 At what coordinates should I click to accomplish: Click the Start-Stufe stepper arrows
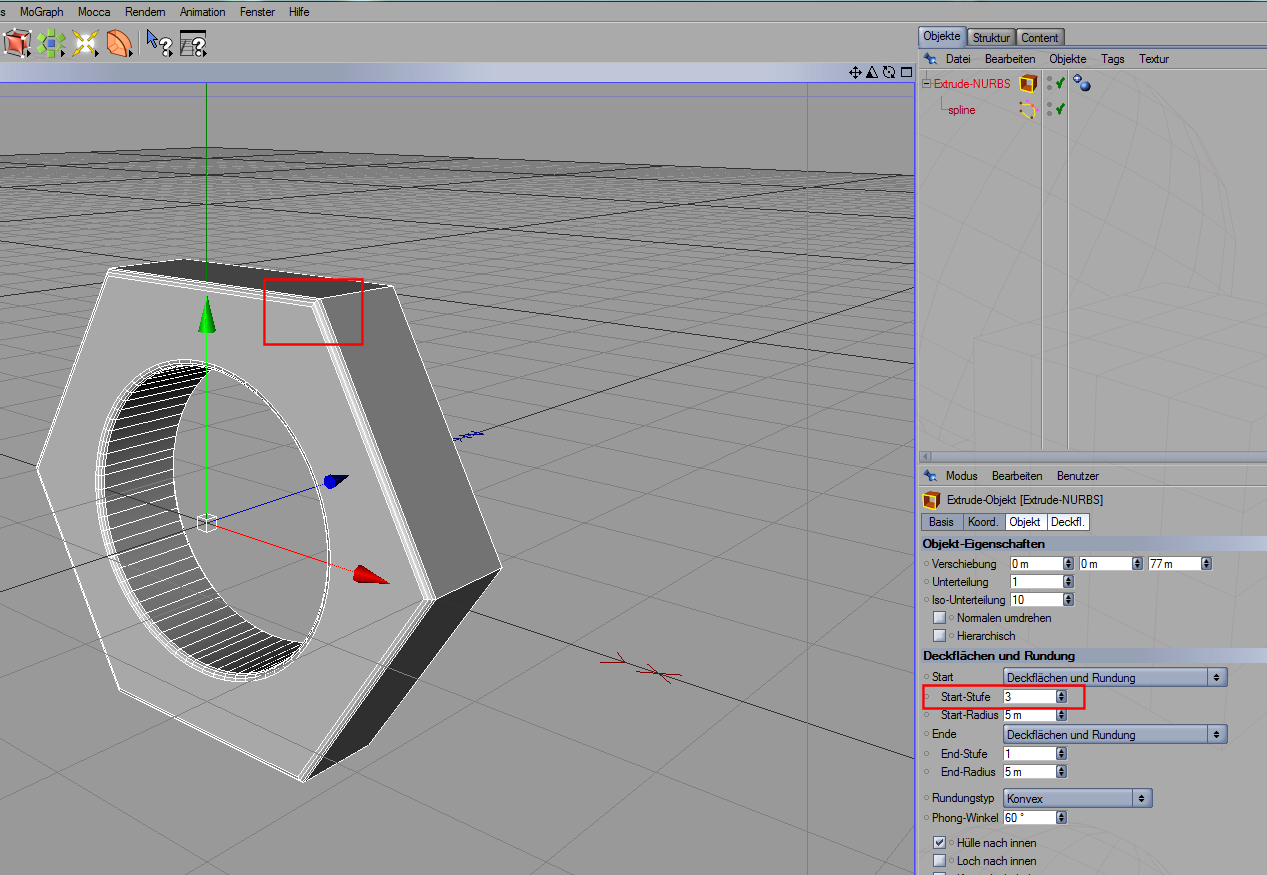click(x=1061, y=696)
